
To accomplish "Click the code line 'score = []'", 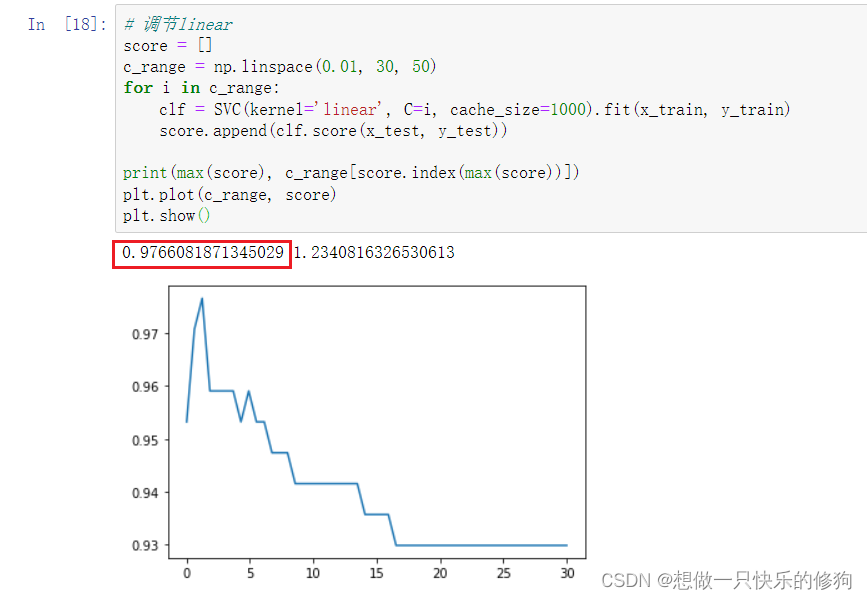I will point(168,45).
